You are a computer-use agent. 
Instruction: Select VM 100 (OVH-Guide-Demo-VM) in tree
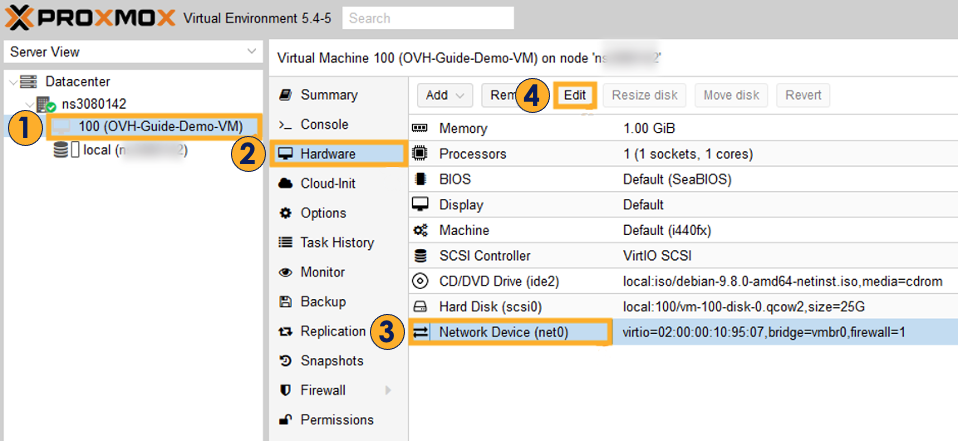tap(161, 127)
